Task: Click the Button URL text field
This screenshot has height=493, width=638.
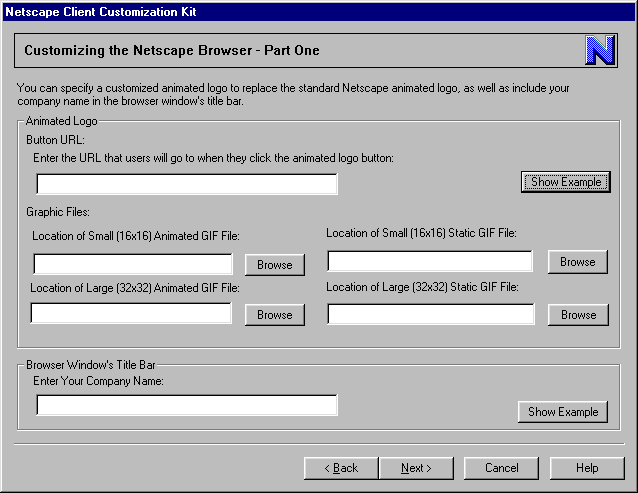Action: pyautogui.click(x=187, y=184)
